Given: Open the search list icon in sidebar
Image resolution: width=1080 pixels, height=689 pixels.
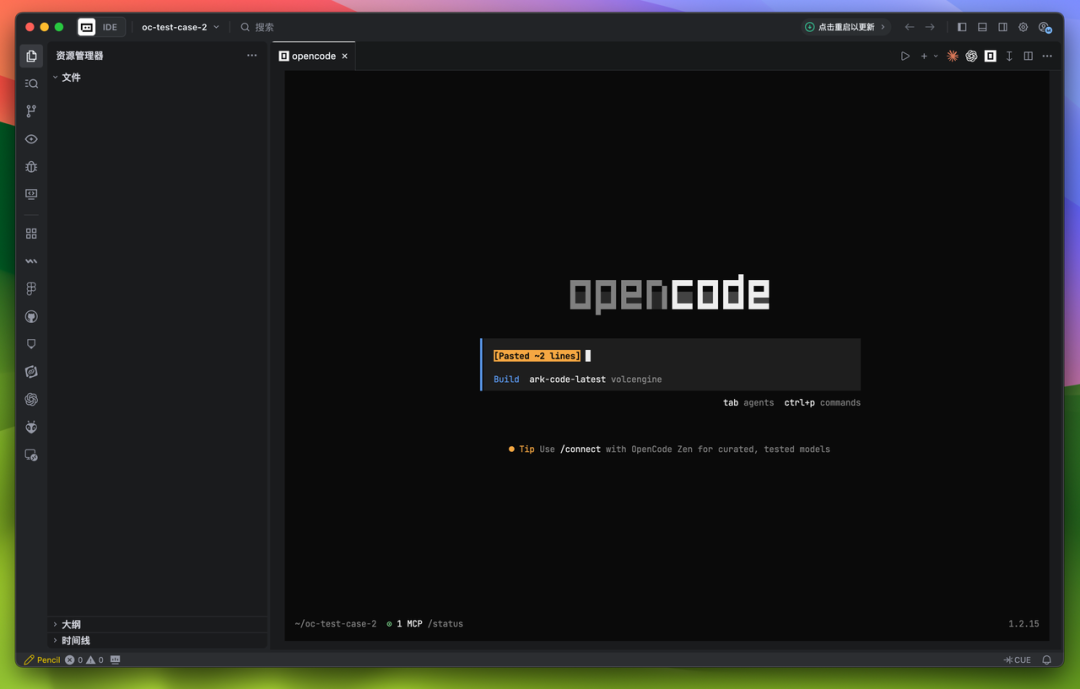Looking at the screenshot, I should [31, 84].
